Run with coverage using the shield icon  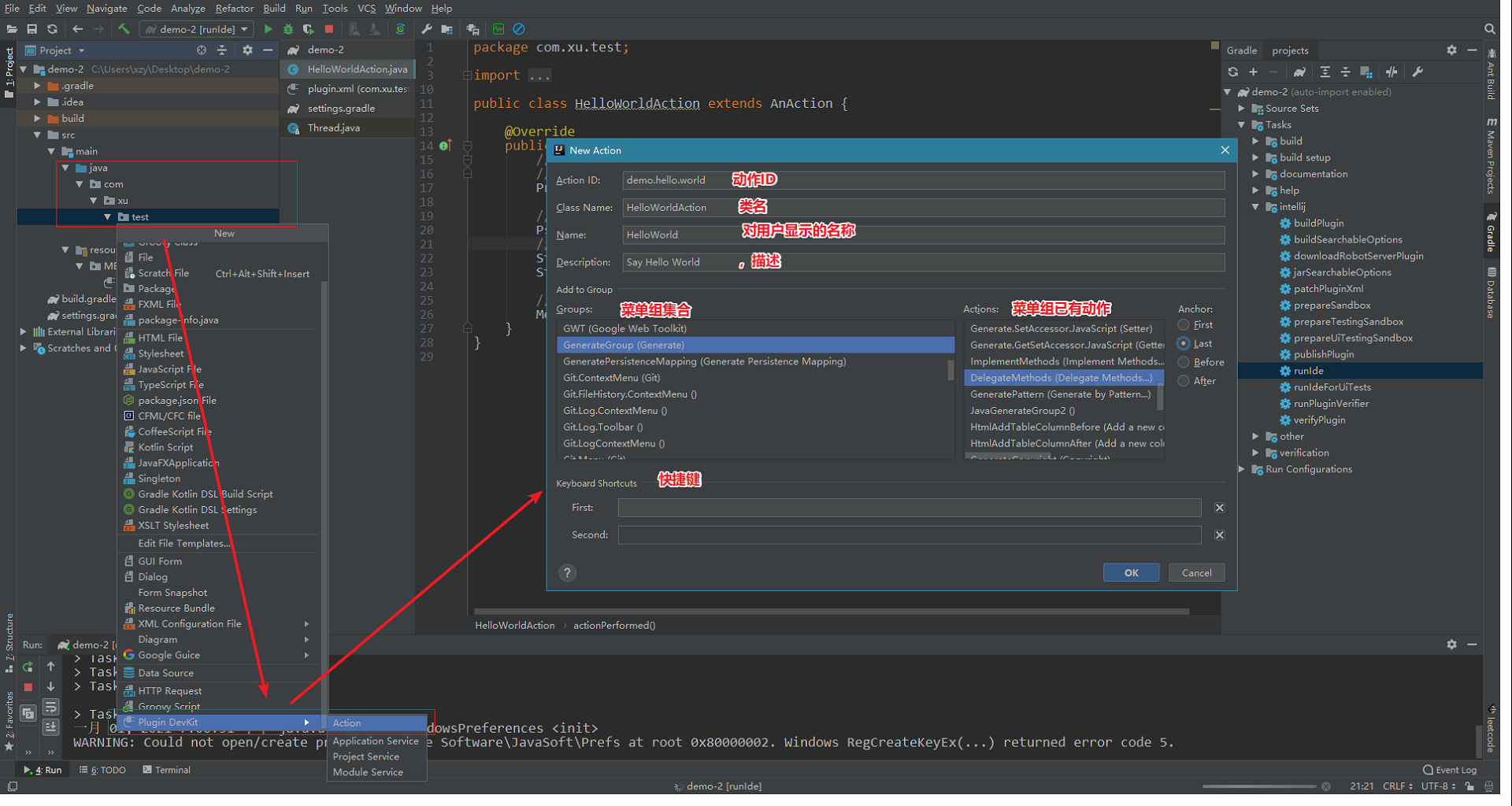(x=309, y=29)
